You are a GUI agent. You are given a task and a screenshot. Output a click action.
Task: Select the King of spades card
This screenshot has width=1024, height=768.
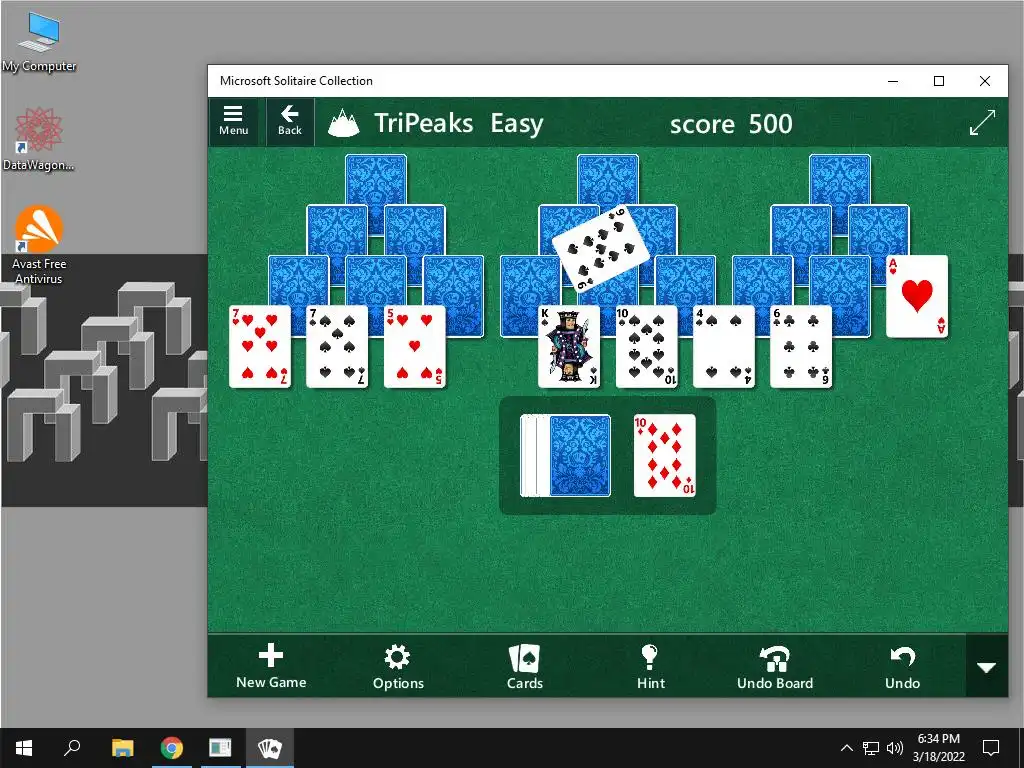click(569, 346)
